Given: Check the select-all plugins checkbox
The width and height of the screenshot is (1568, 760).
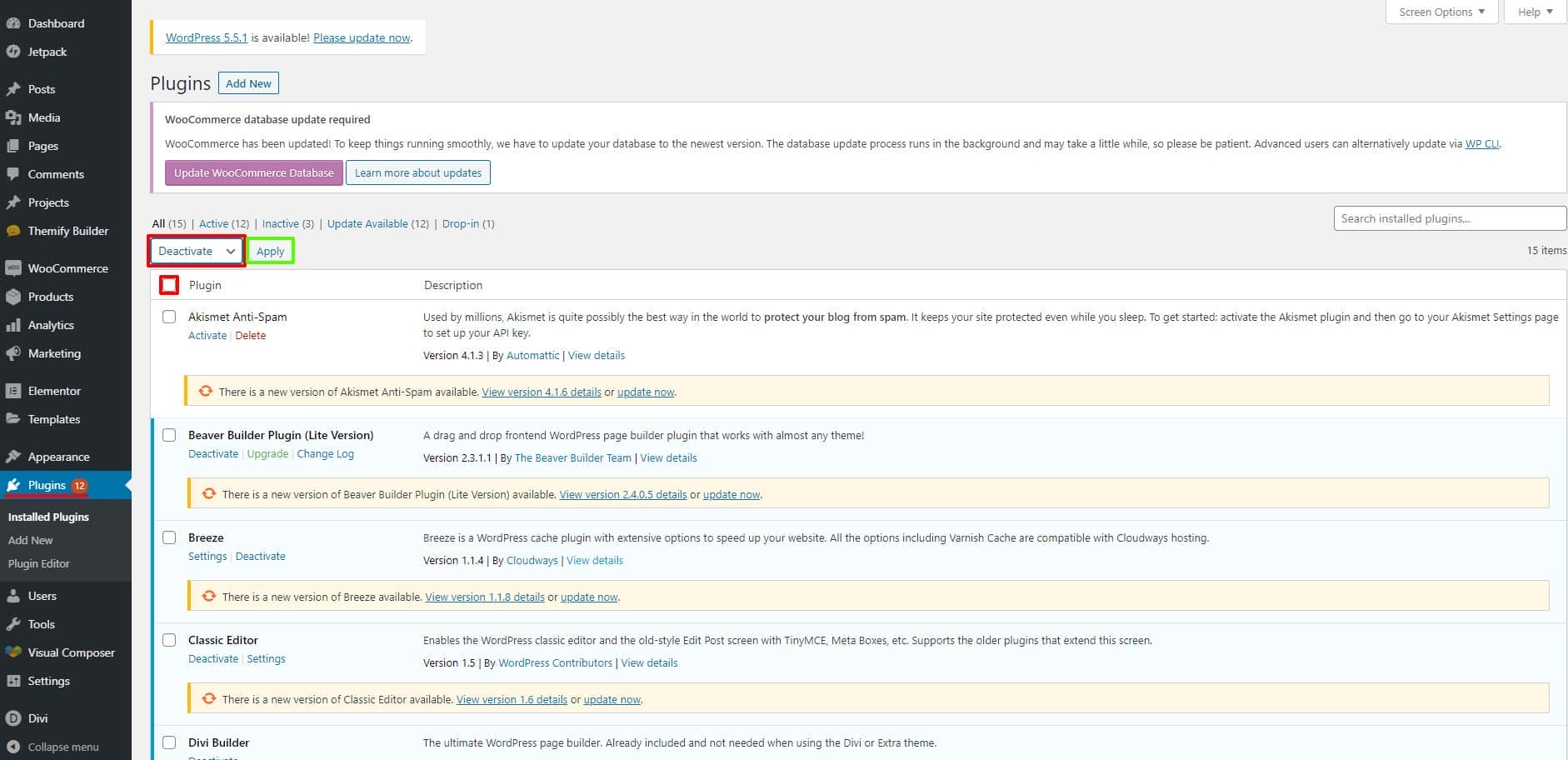Looking at the screenshot, I should (168, 284).
